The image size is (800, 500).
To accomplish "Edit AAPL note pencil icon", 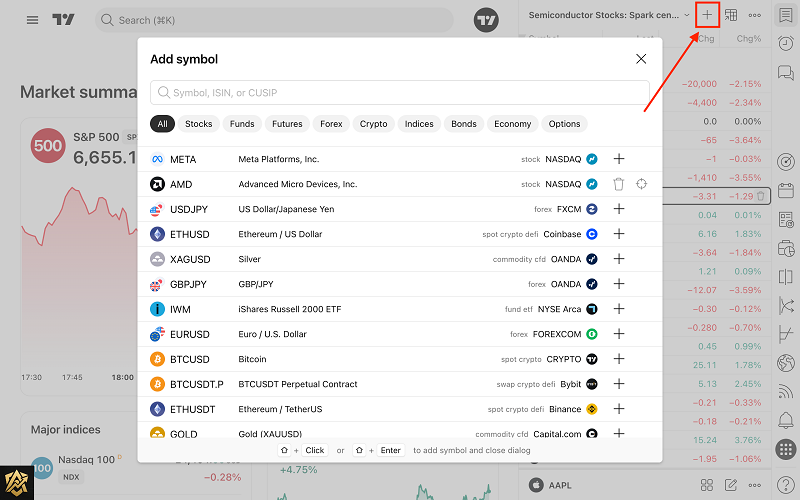I will point(731,485).
